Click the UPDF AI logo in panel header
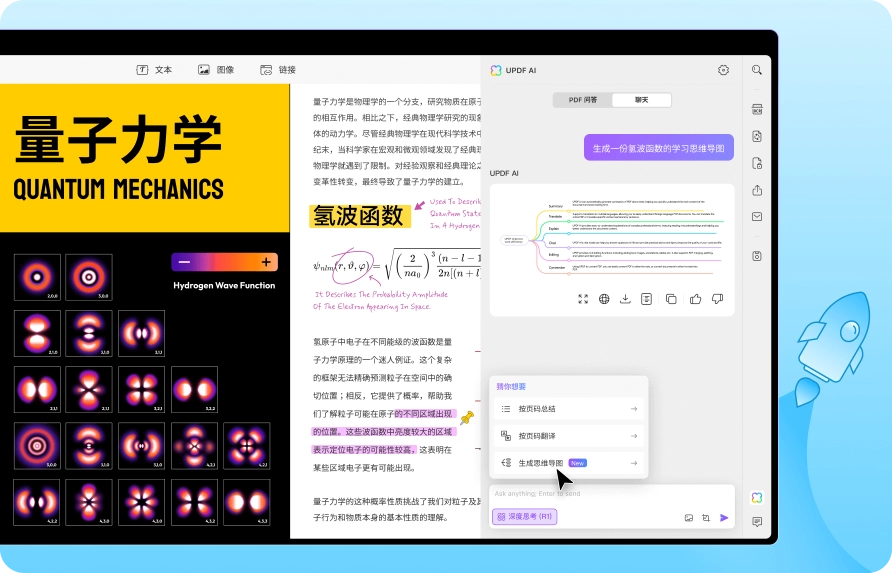The height and width of the screenshot is (573, 892). pos(496,70)
